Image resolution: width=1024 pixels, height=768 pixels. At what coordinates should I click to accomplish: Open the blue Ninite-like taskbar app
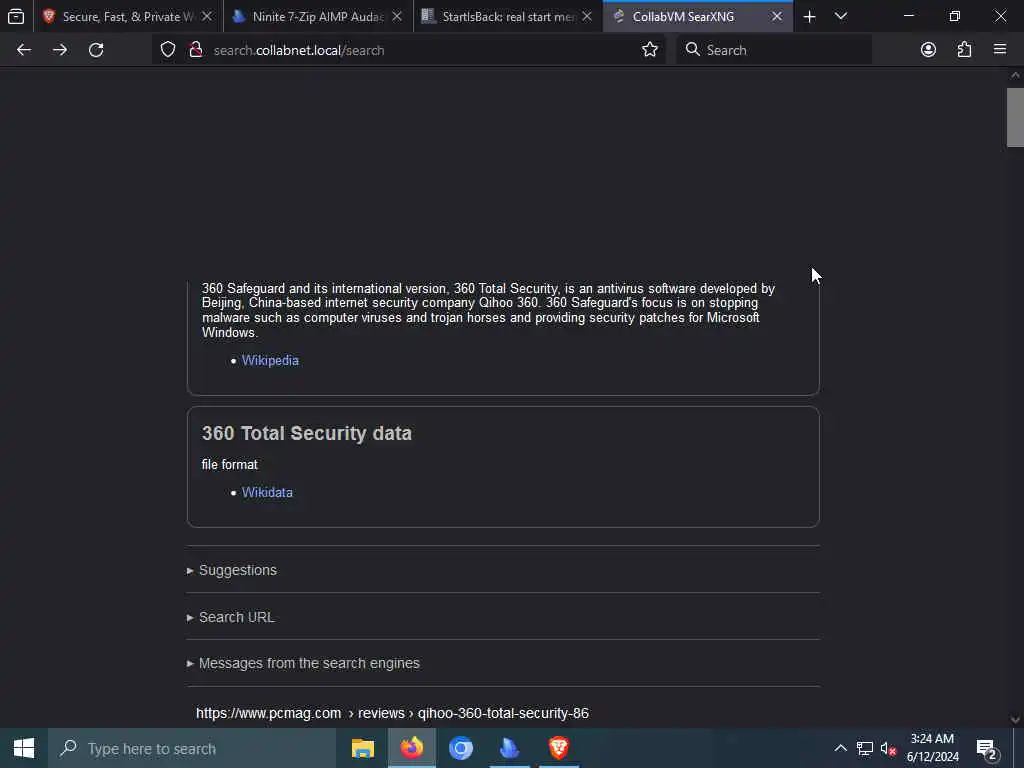pos(509,748)
